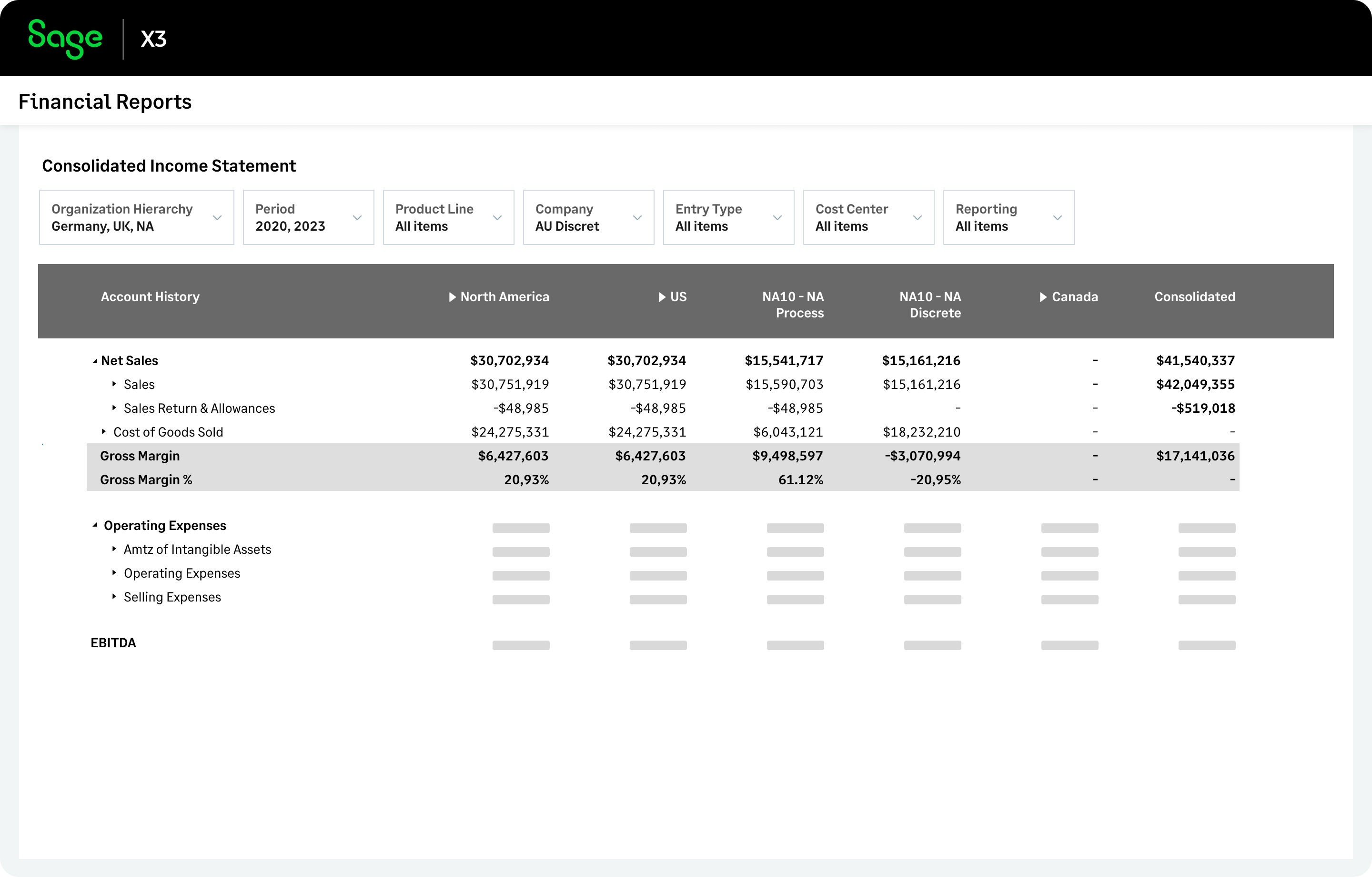Image resolution: width=1372 pixels, height=877 pixels.
Task: Open the Organization Hierarchy dropdown
Action: (x=136, y=217)
